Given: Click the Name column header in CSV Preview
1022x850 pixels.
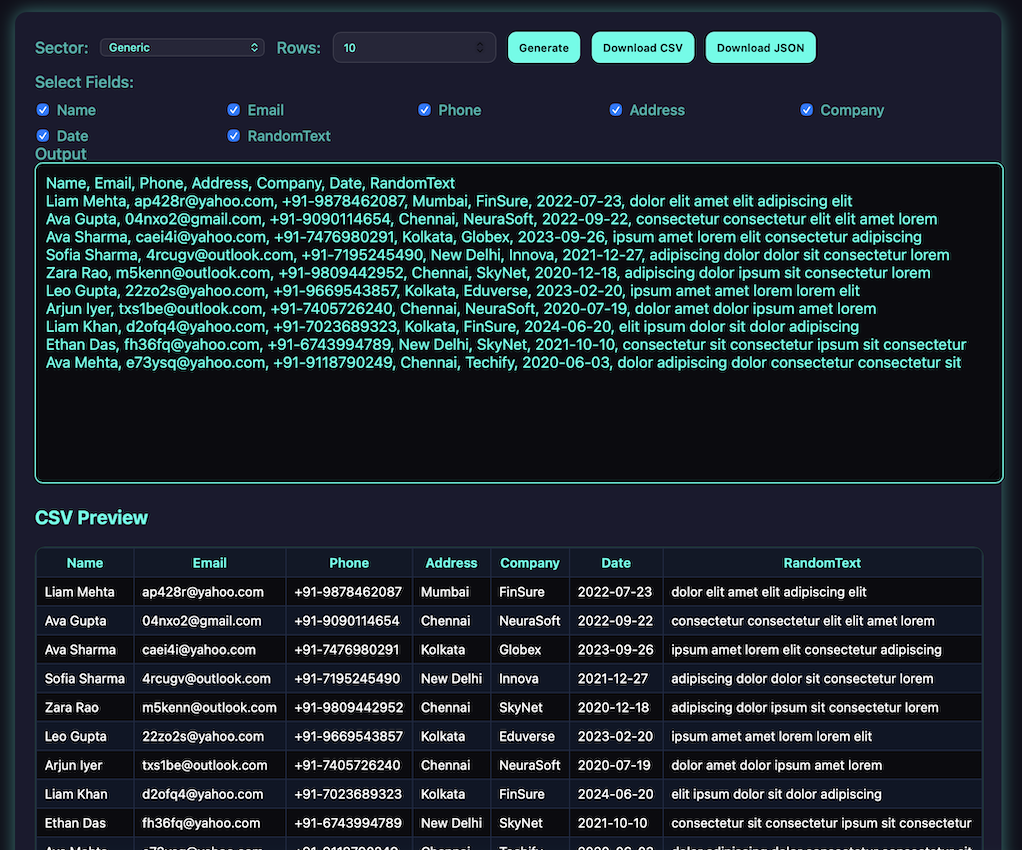Looking at the screenshot, I should tap(85, 563).
